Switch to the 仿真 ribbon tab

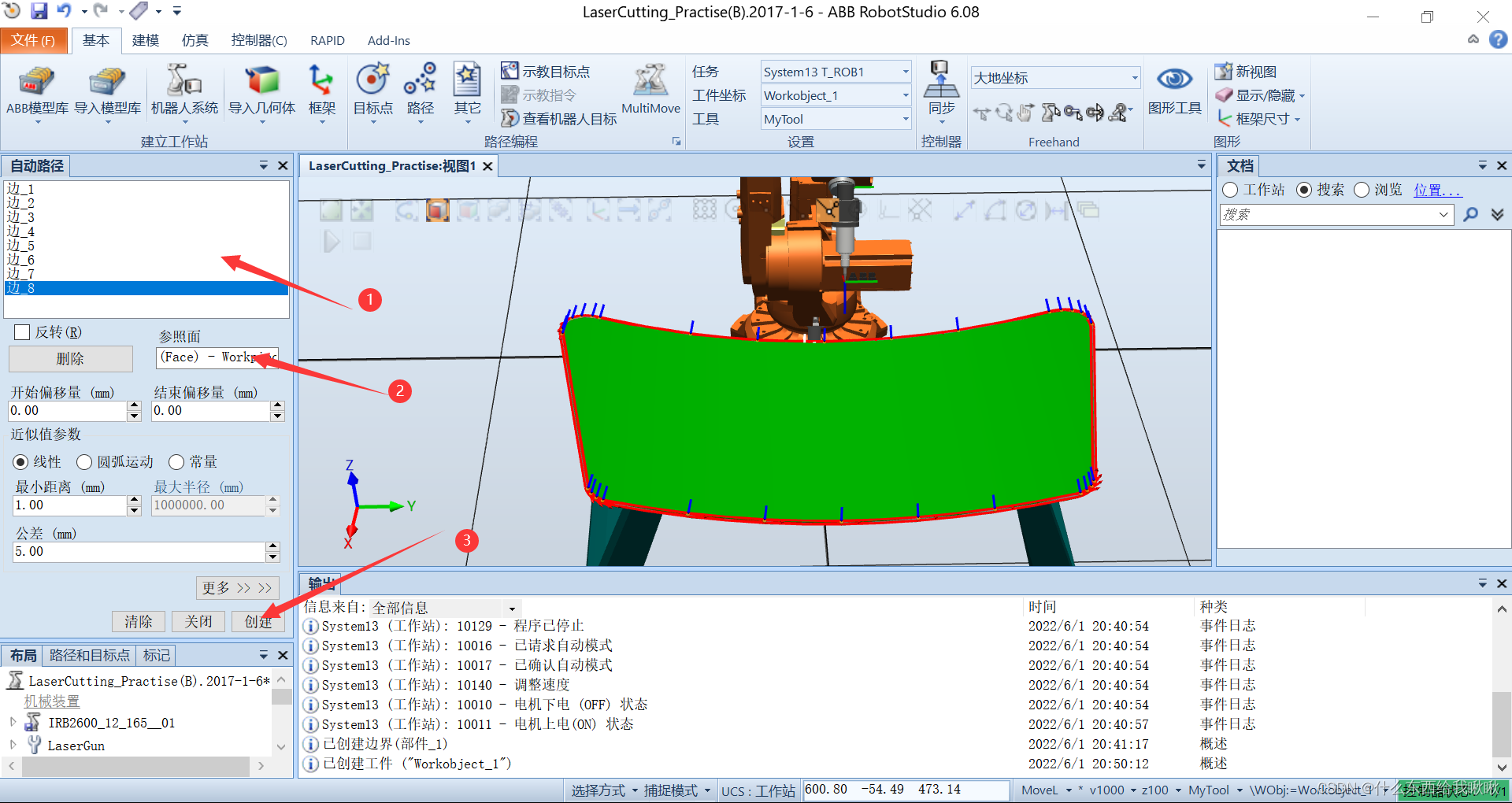pyautogui.click(x=195, y=40)
